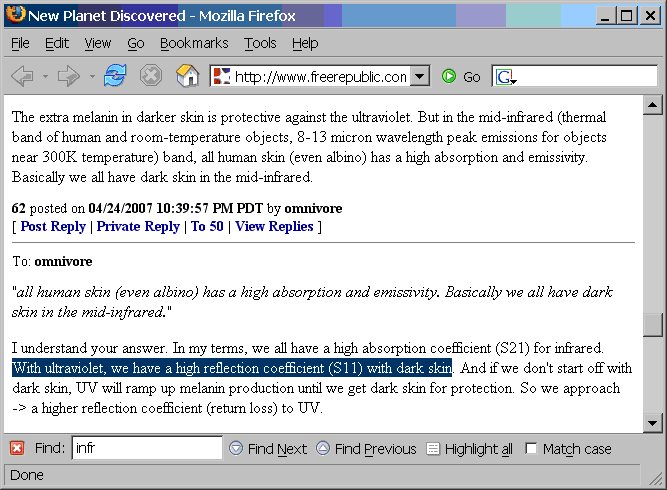
Task: Click the Find text field containing infr
Action: (147, 448)
